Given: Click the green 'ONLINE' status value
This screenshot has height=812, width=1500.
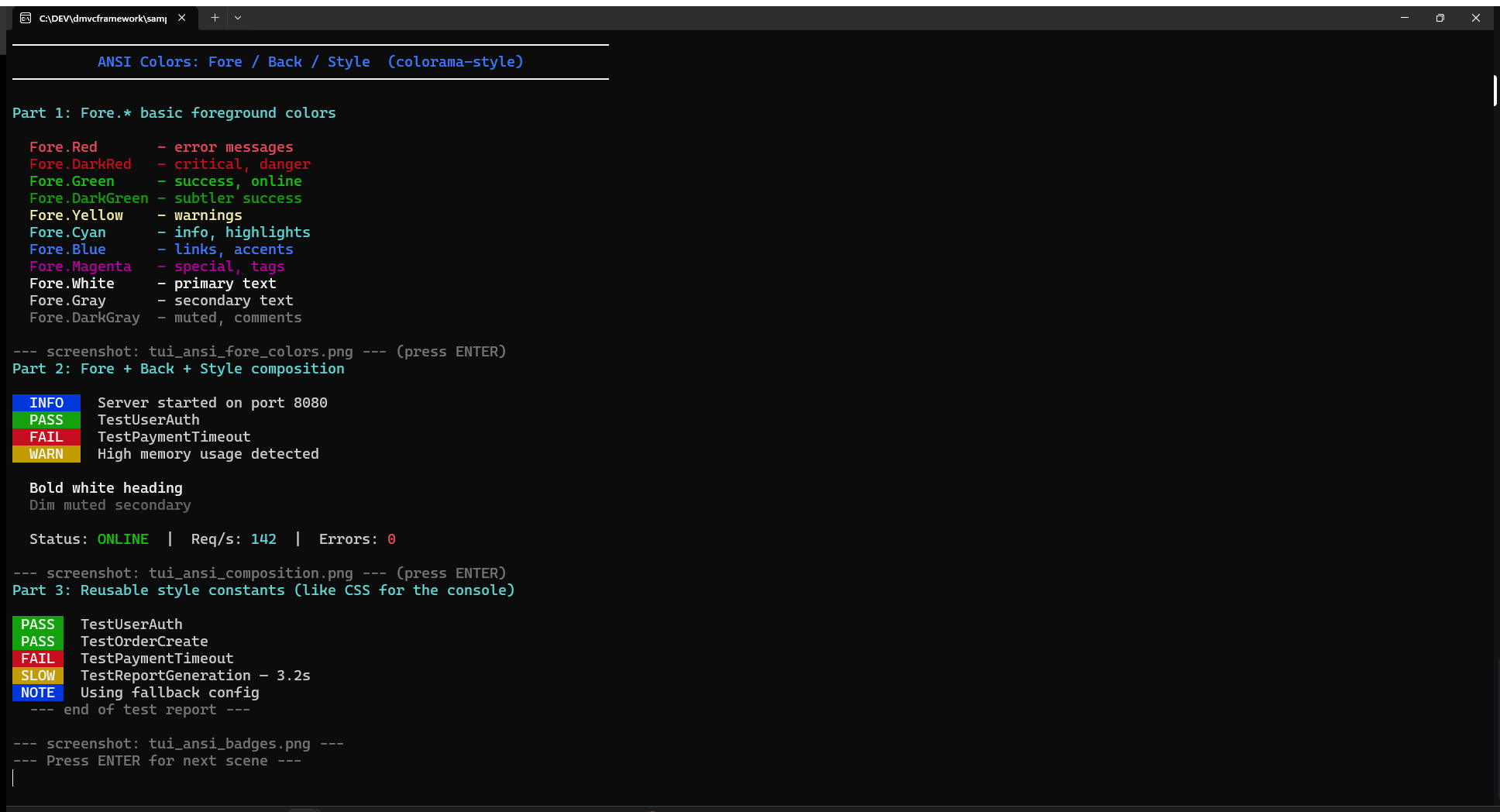Looking at the screenshot, I should 123,539.
